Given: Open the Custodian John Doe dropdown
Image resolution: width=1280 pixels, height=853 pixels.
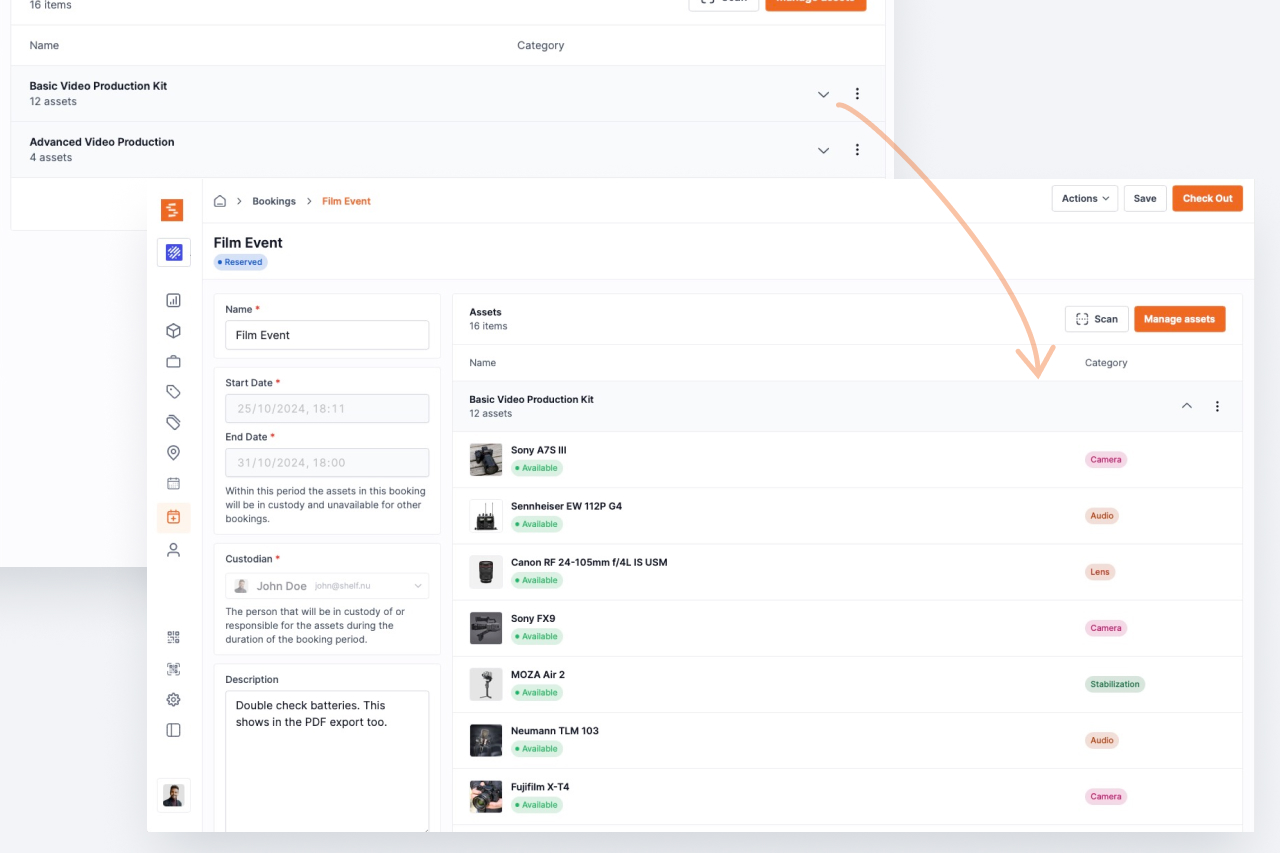Looking at the screenshot, I should coord(327,586).
